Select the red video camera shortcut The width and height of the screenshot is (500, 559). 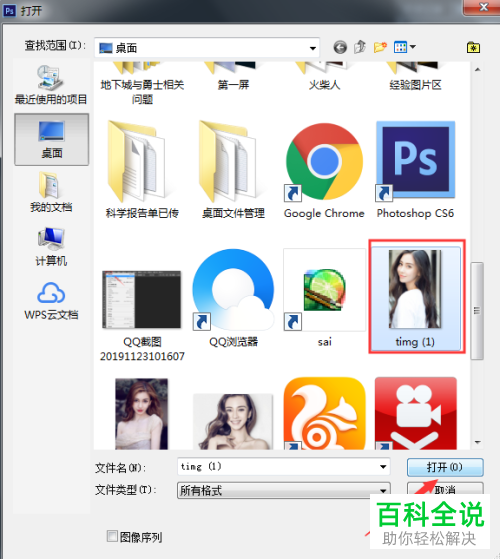[416, 414]
